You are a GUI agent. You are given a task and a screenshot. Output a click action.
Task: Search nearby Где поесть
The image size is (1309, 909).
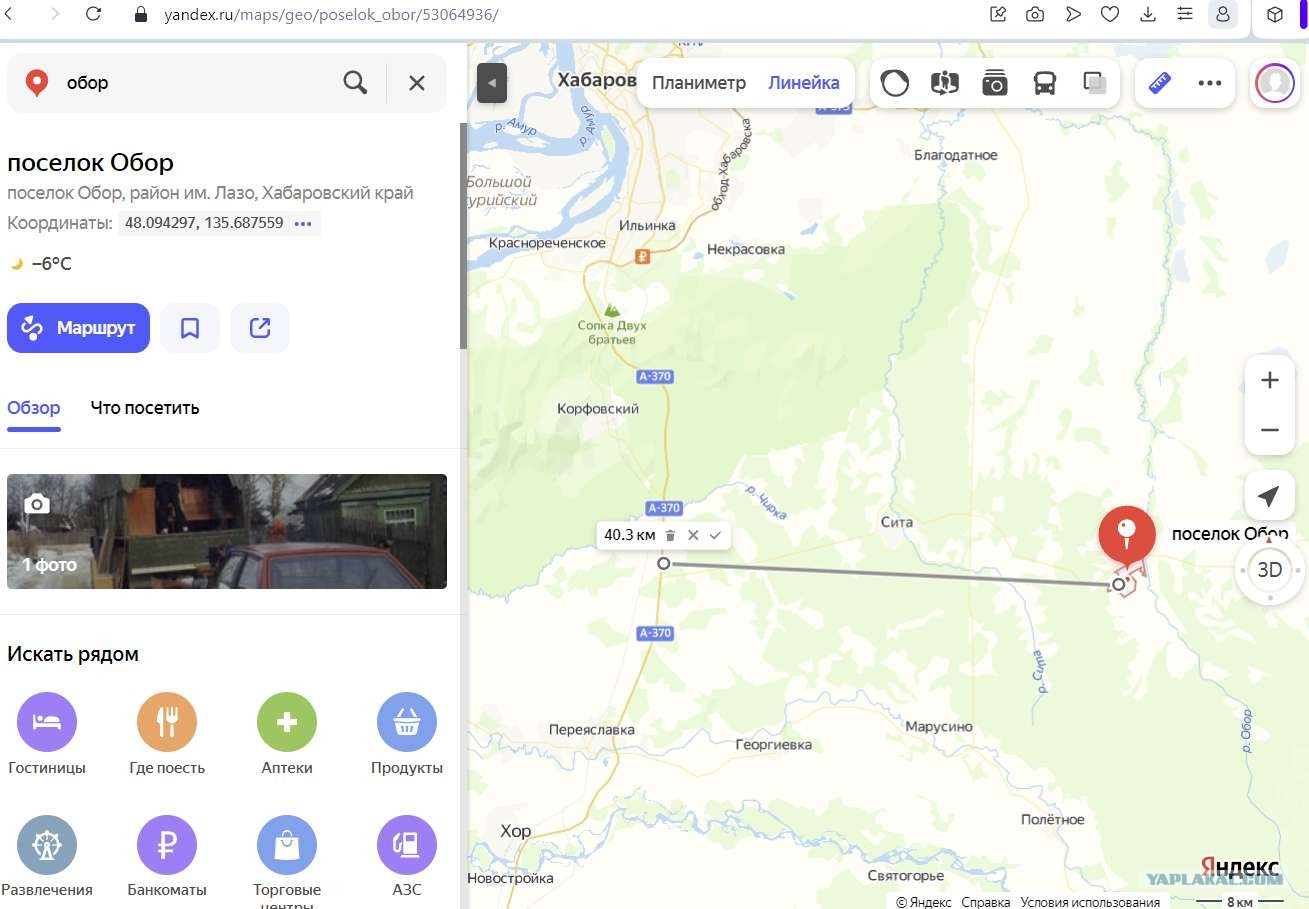[167, 736]
